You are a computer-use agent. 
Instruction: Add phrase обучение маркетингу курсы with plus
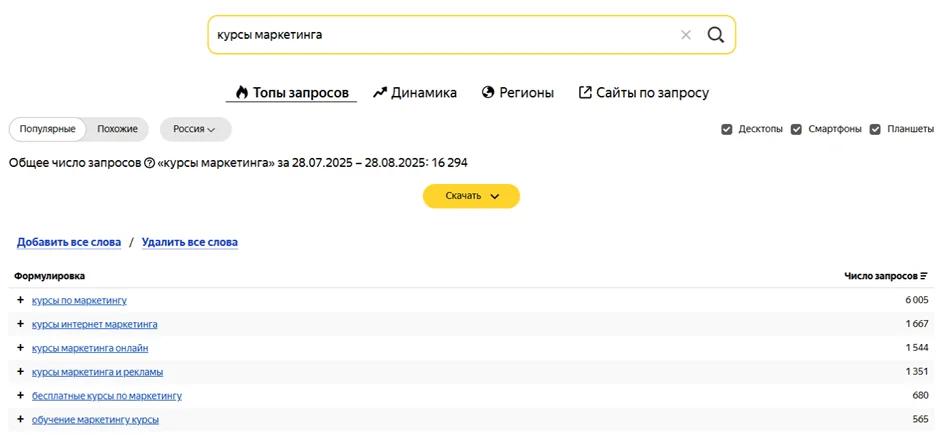(x=20, y=419)
